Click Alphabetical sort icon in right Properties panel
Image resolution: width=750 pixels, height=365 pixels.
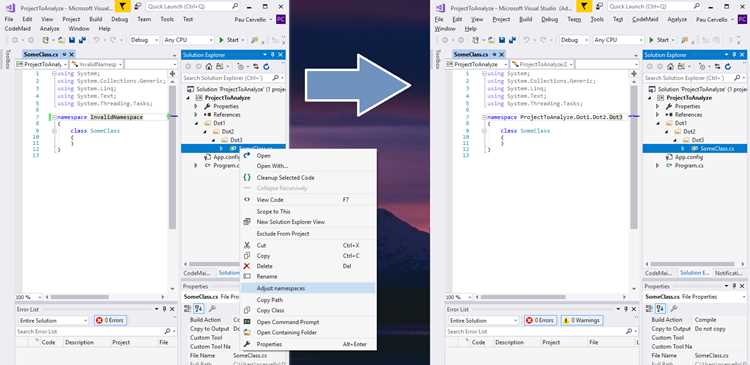pos(661,309)
